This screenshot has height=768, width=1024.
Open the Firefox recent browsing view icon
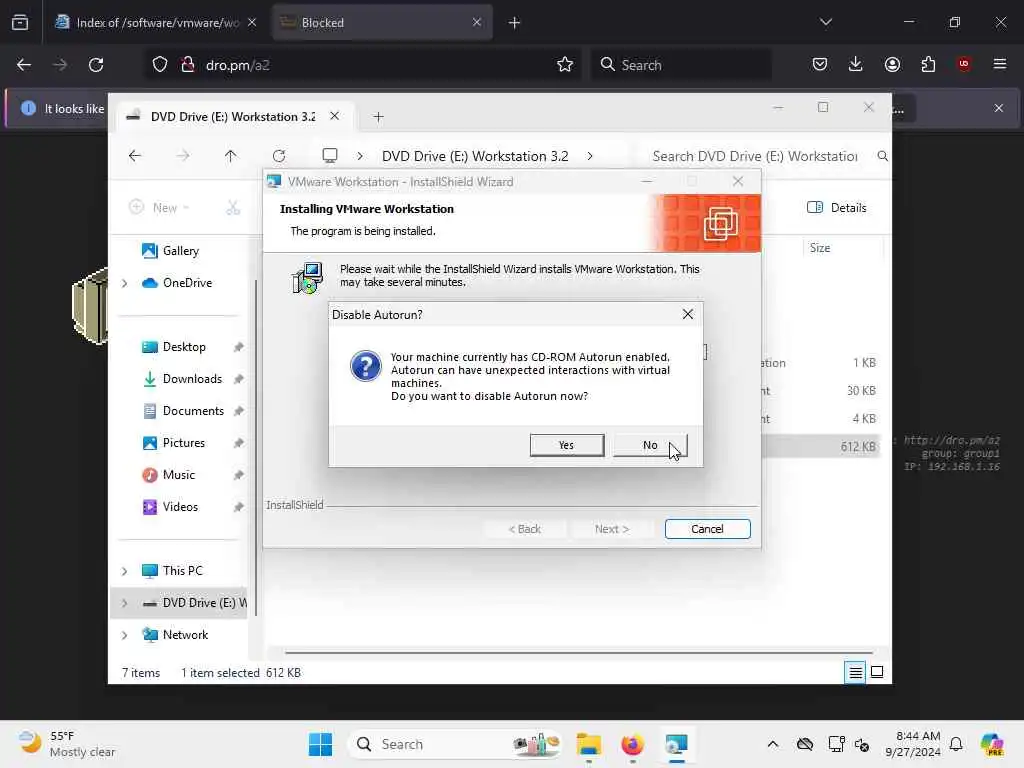(x=20, y=22)
